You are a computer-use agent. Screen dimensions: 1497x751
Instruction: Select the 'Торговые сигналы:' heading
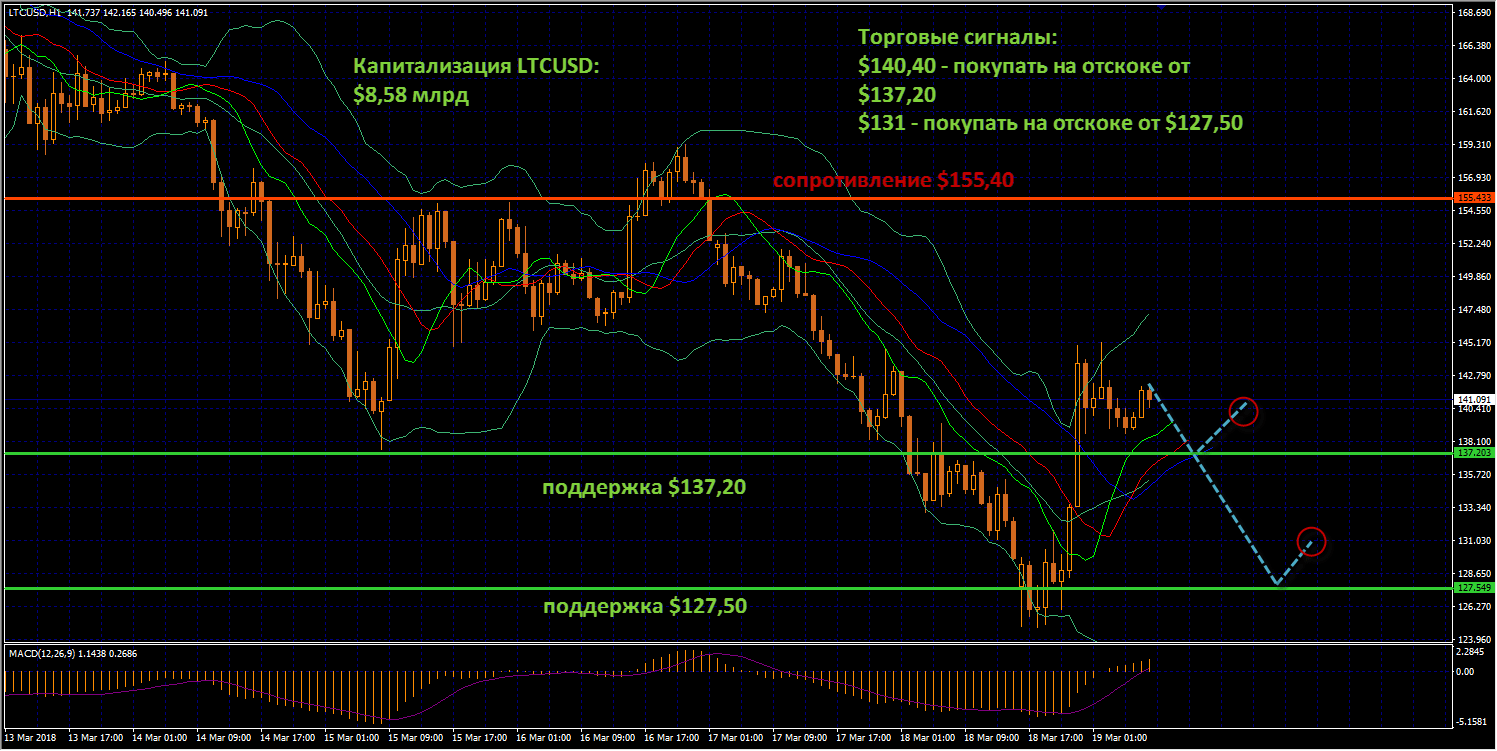click(x=957, y=38)
